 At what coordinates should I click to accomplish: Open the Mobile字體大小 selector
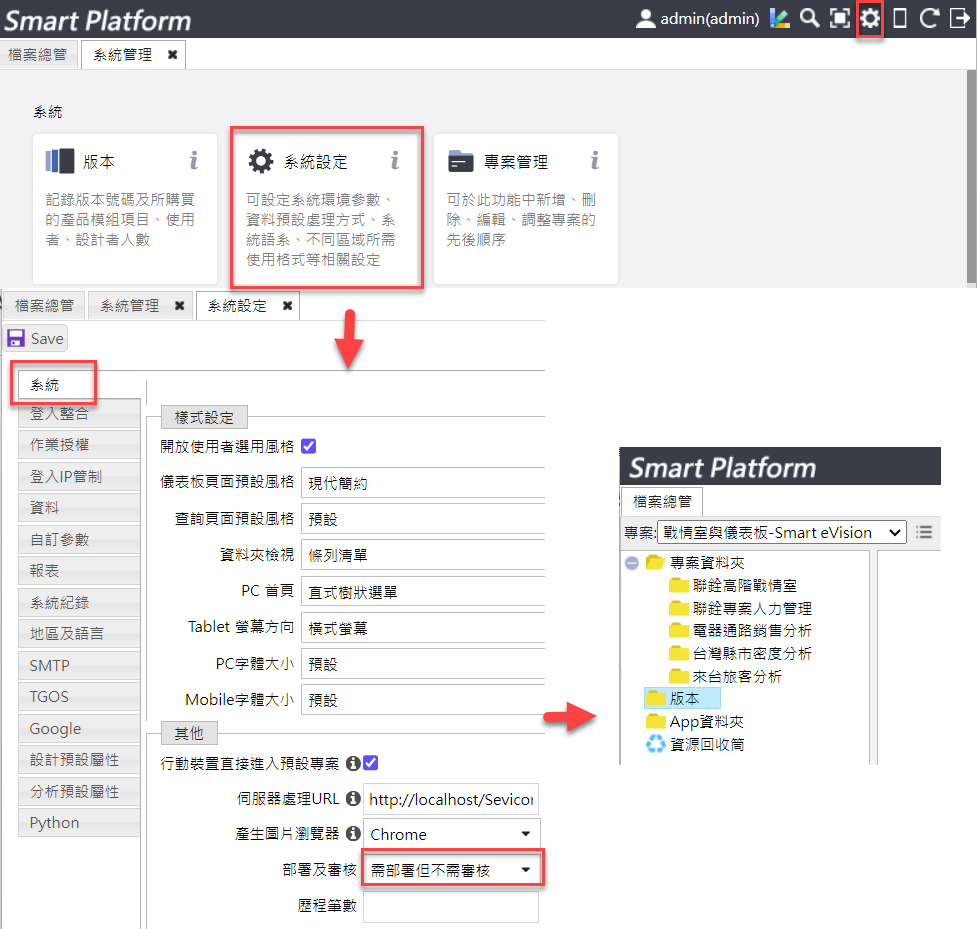(x=422, y=700)
